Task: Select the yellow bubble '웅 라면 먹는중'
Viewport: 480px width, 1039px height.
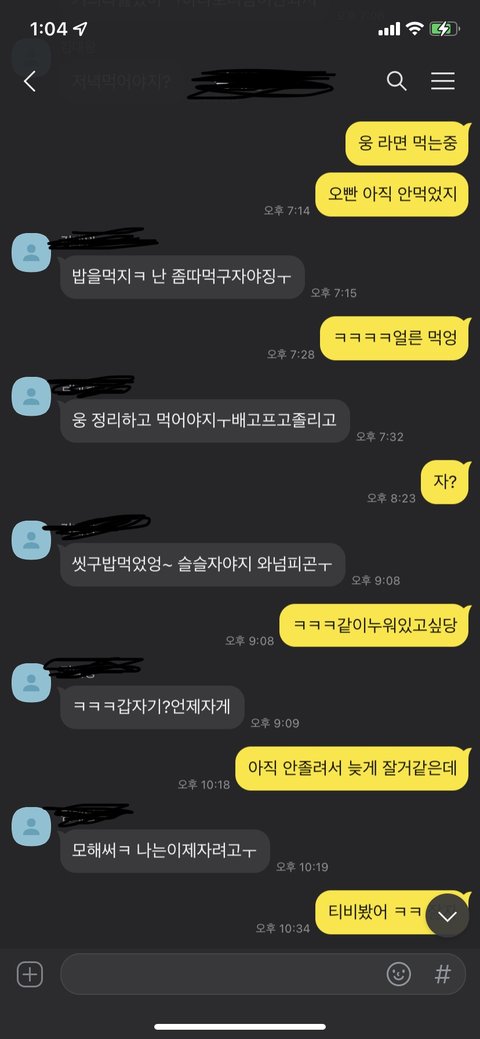Action: pos(407,143)
